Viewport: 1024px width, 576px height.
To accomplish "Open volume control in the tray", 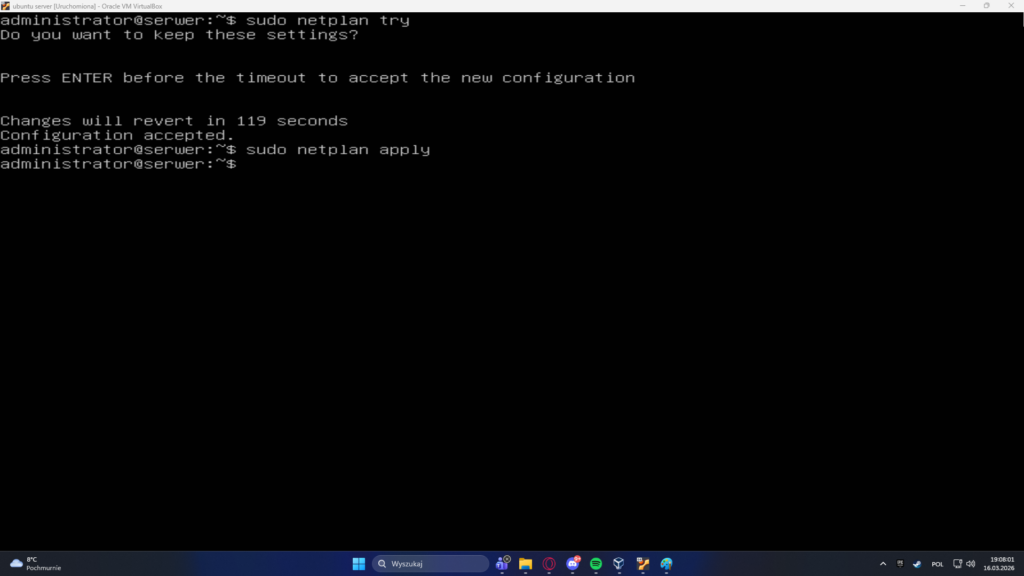I will 971,564.
